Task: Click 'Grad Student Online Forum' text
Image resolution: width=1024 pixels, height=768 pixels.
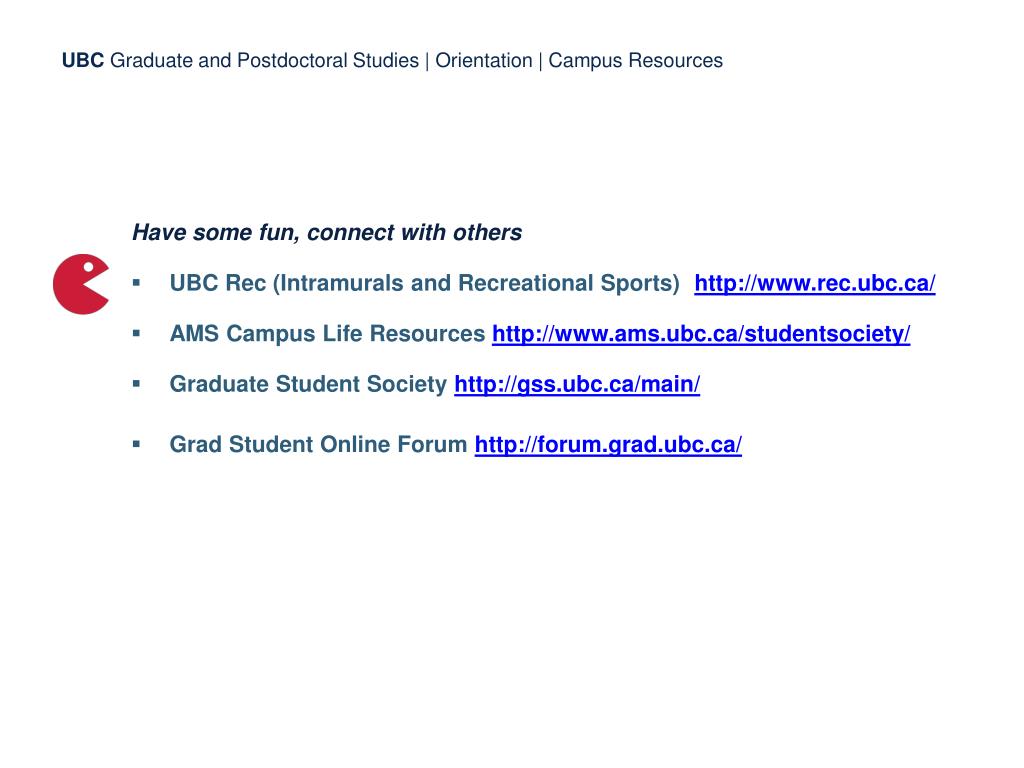Action: pyautogui.click(x=319, y=445)
